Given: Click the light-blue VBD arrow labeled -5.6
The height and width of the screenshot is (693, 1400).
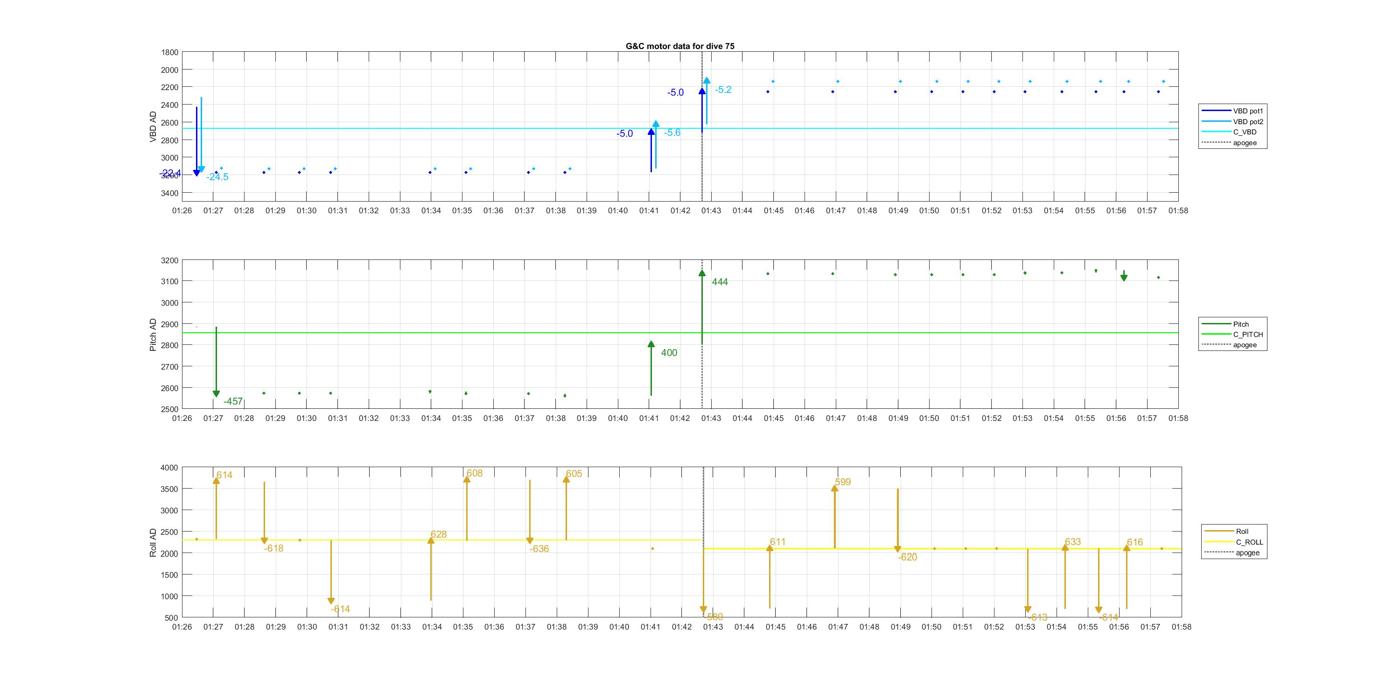Looking at the screenshot, I should point(656,145).
